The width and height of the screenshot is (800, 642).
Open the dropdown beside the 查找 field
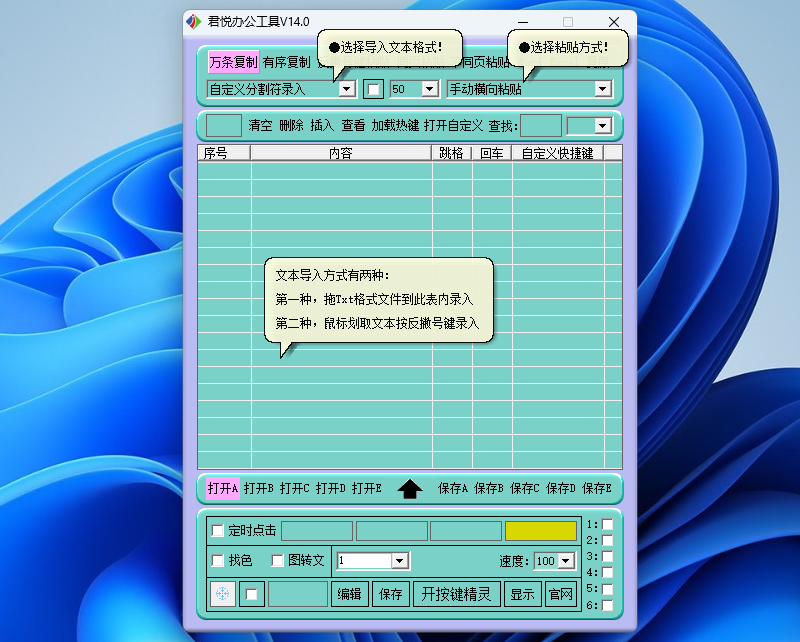point(603,126)
